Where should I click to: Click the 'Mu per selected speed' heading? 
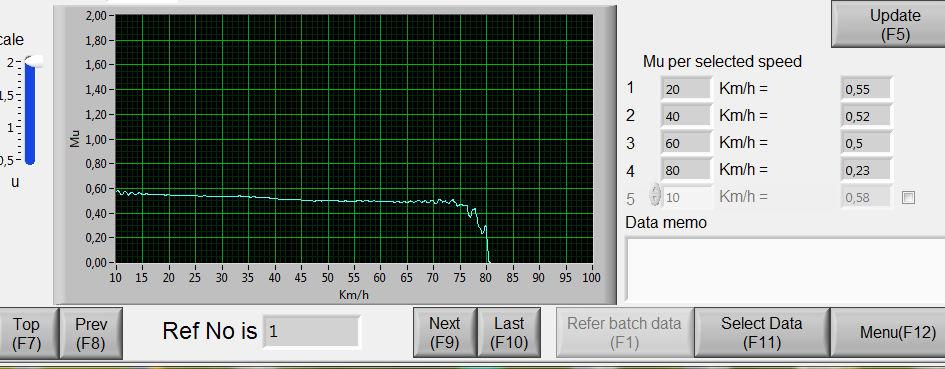click(x=722, y=62)
